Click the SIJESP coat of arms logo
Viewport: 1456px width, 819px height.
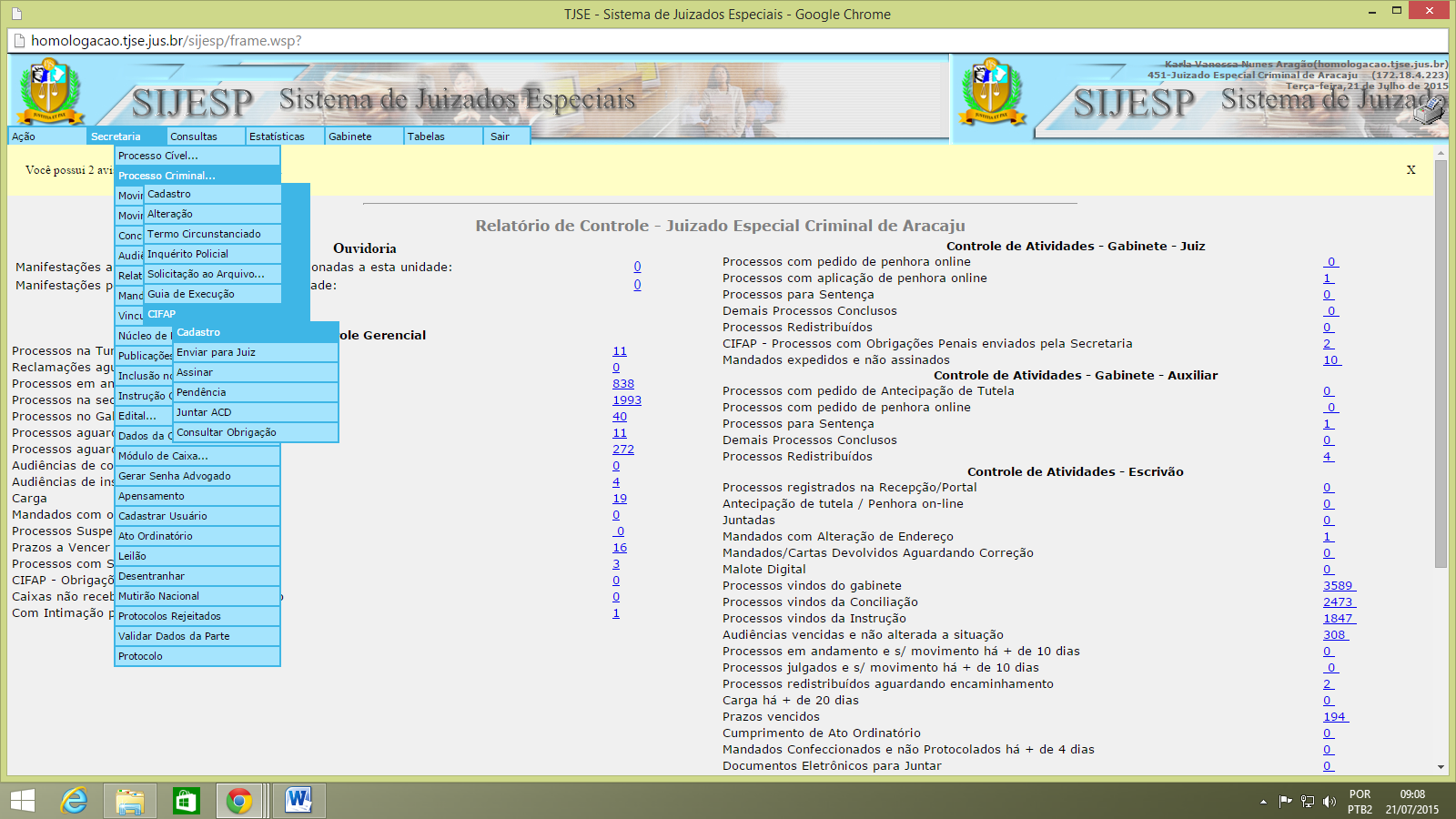50,89
